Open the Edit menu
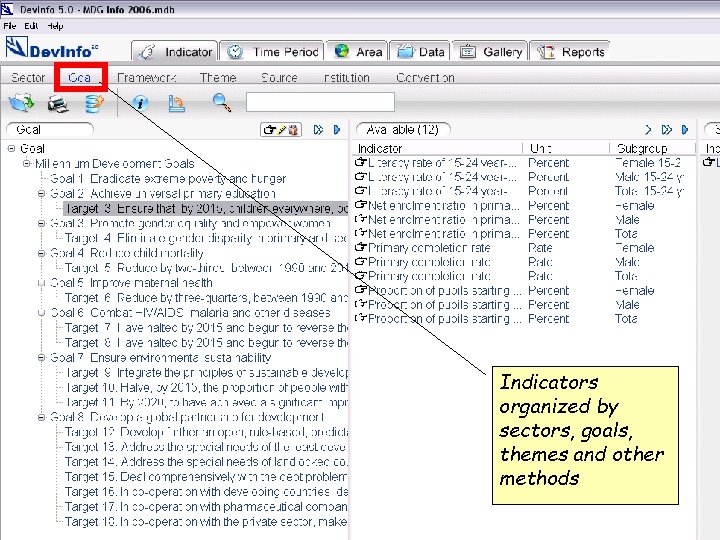Image resolution: width=720 pixels, height=540 pixels. click(31, 26)
